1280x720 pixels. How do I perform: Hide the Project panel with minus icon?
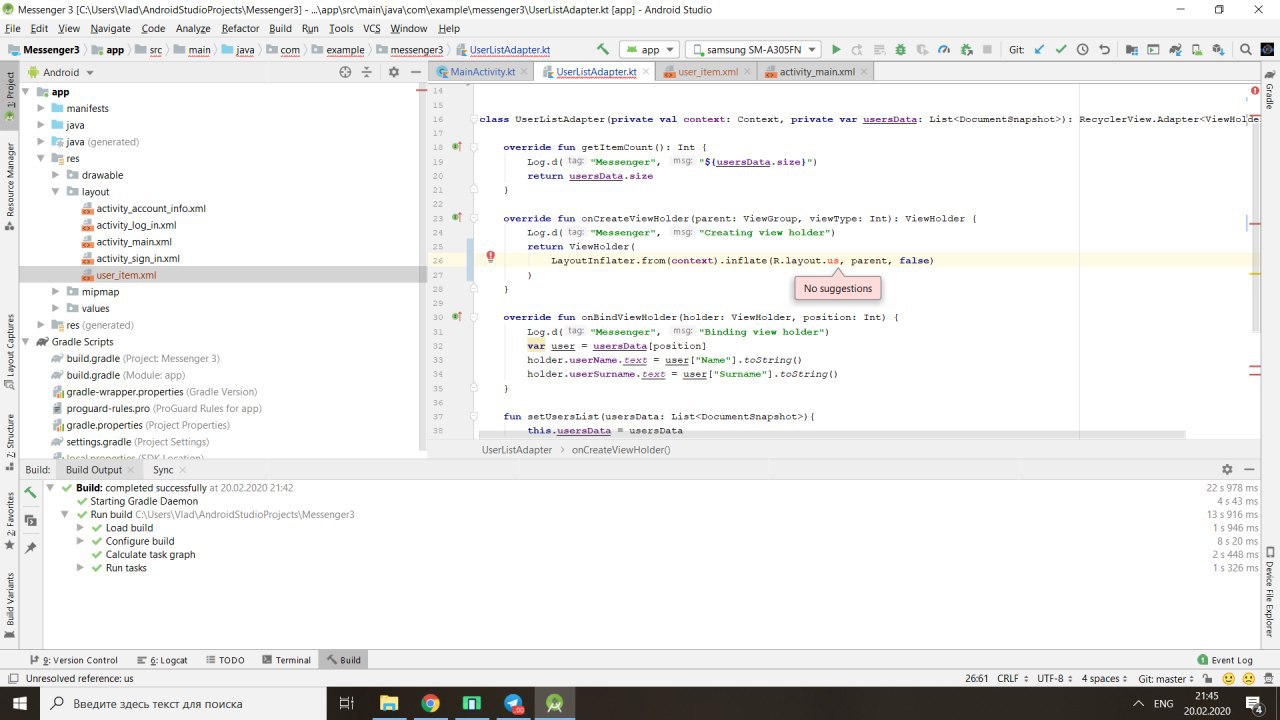tap(415, 72)
